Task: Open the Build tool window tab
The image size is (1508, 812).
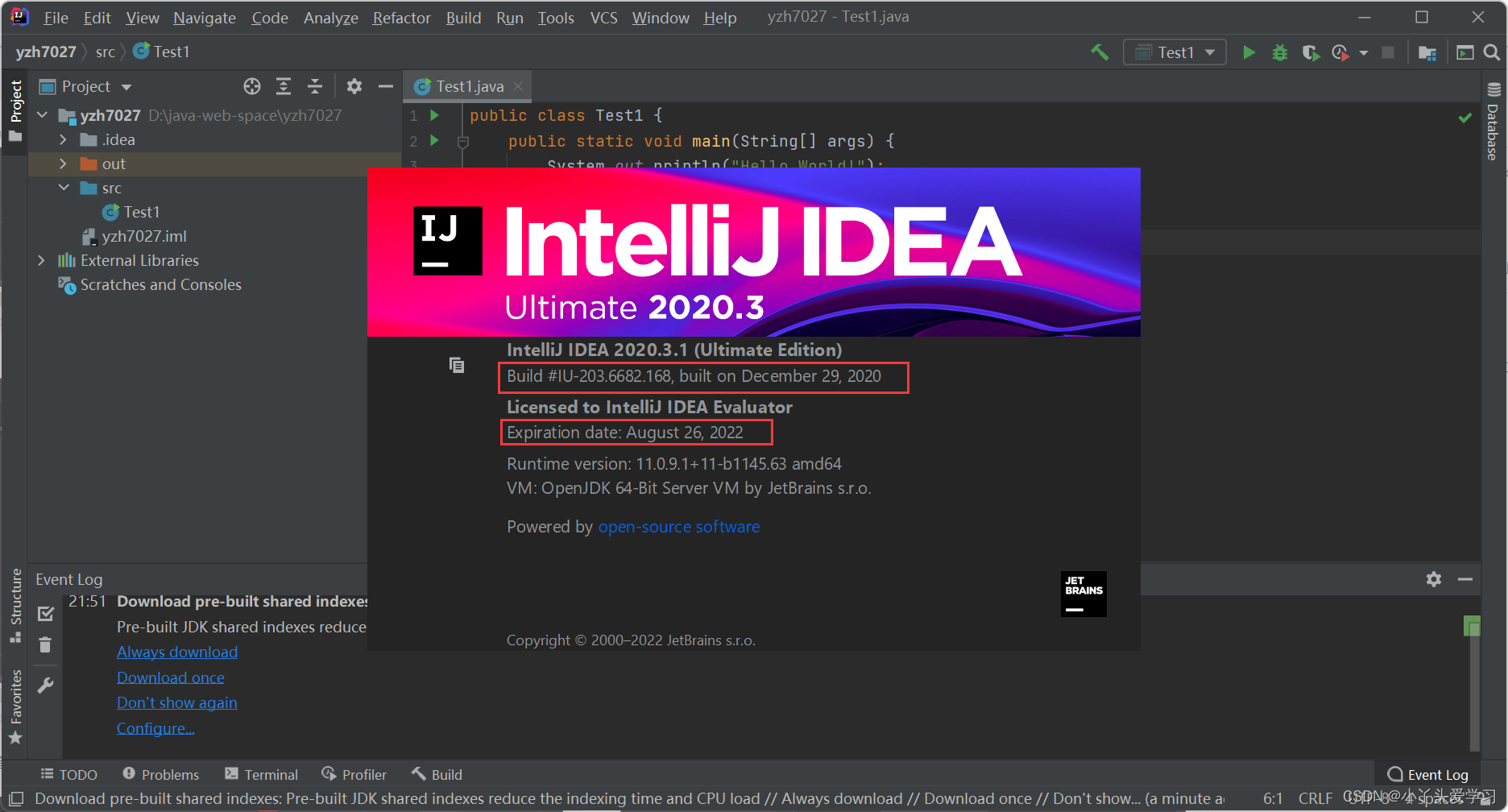Action: tap(437, 774)
